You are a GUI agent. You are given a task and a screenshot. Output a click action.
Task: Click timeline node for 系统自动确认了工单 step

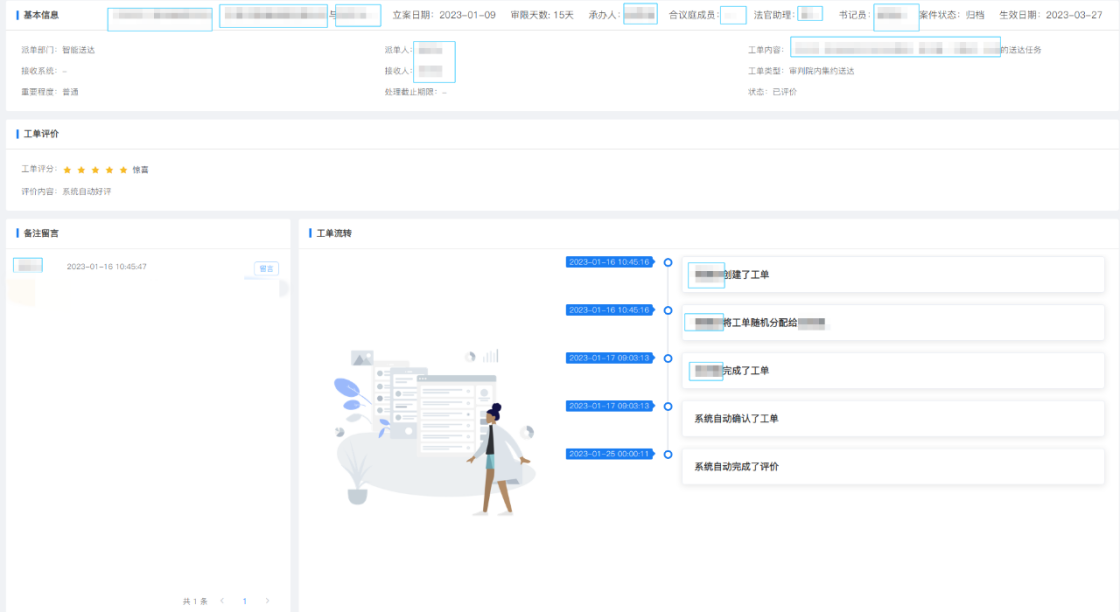point(668,406)
